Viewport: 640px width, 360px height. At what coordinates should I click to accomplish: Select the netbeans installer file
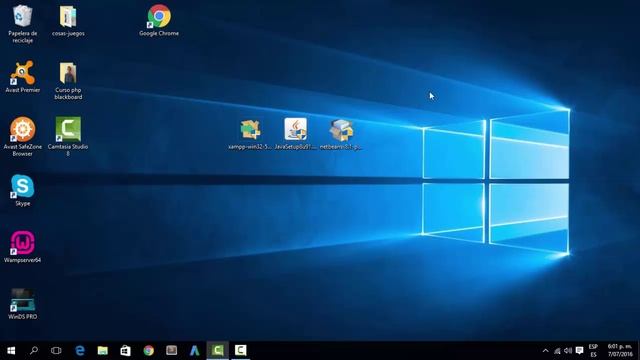tap(341, 134)
